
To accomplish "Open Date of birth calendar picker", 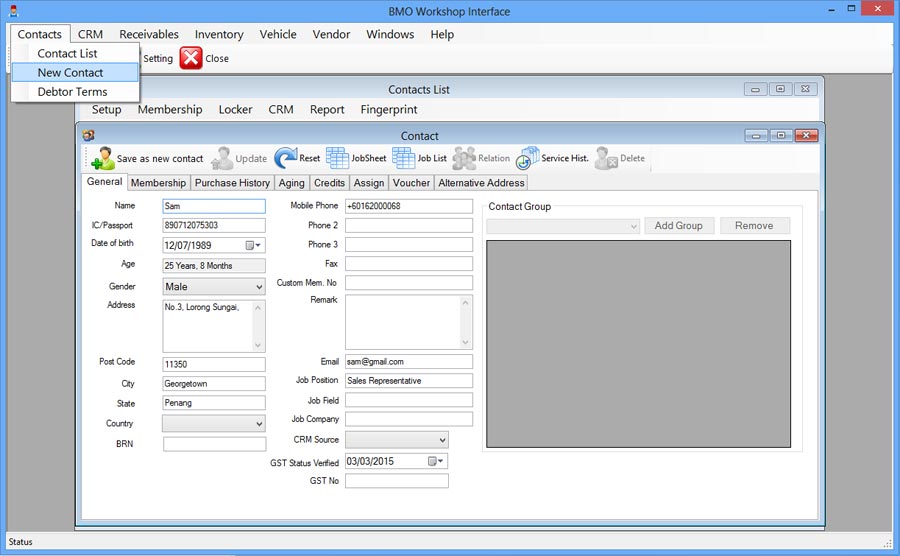I will (x=253, y=245).
